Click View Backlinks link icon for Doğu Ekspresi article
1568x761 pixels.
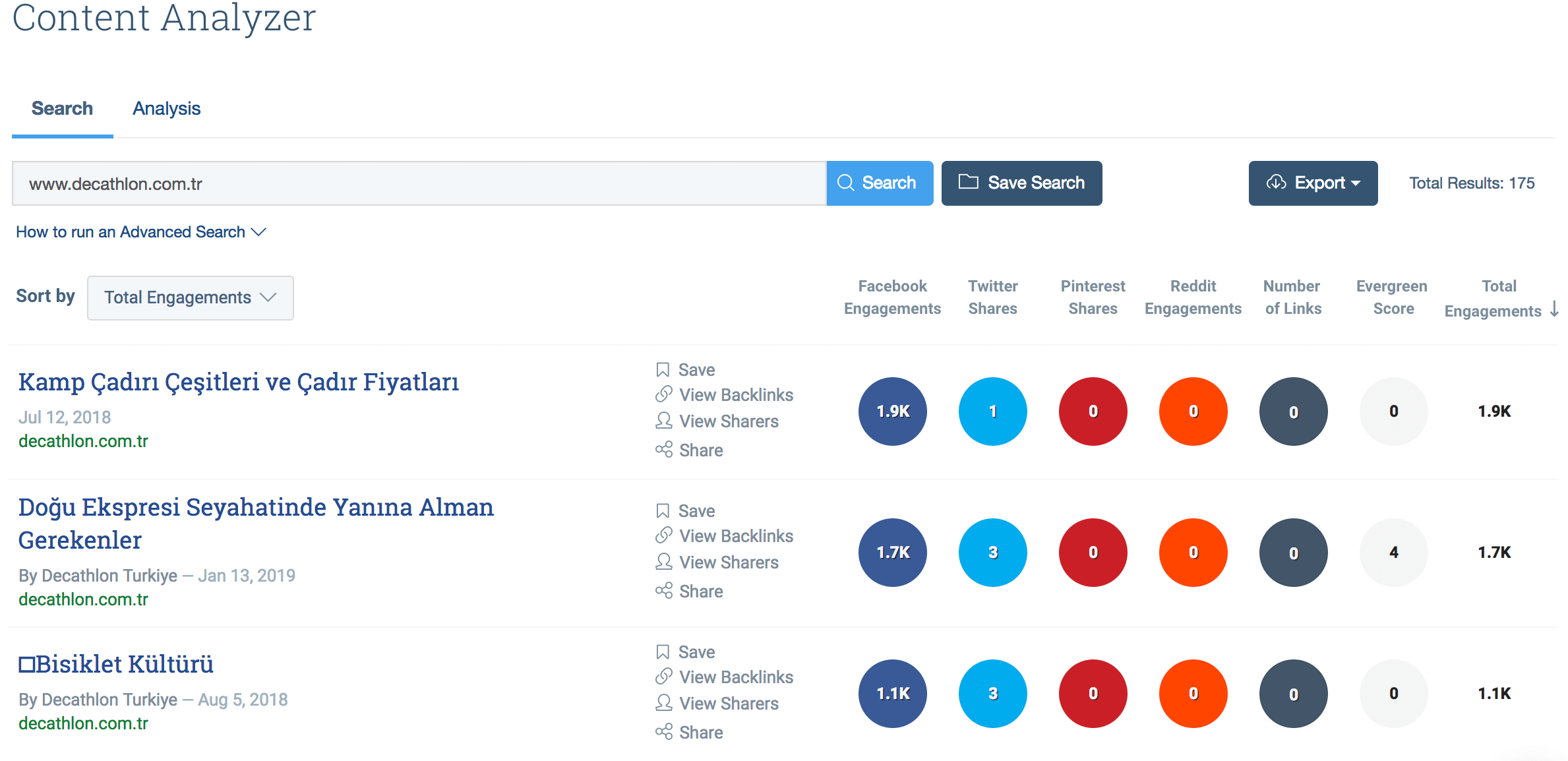663,535
